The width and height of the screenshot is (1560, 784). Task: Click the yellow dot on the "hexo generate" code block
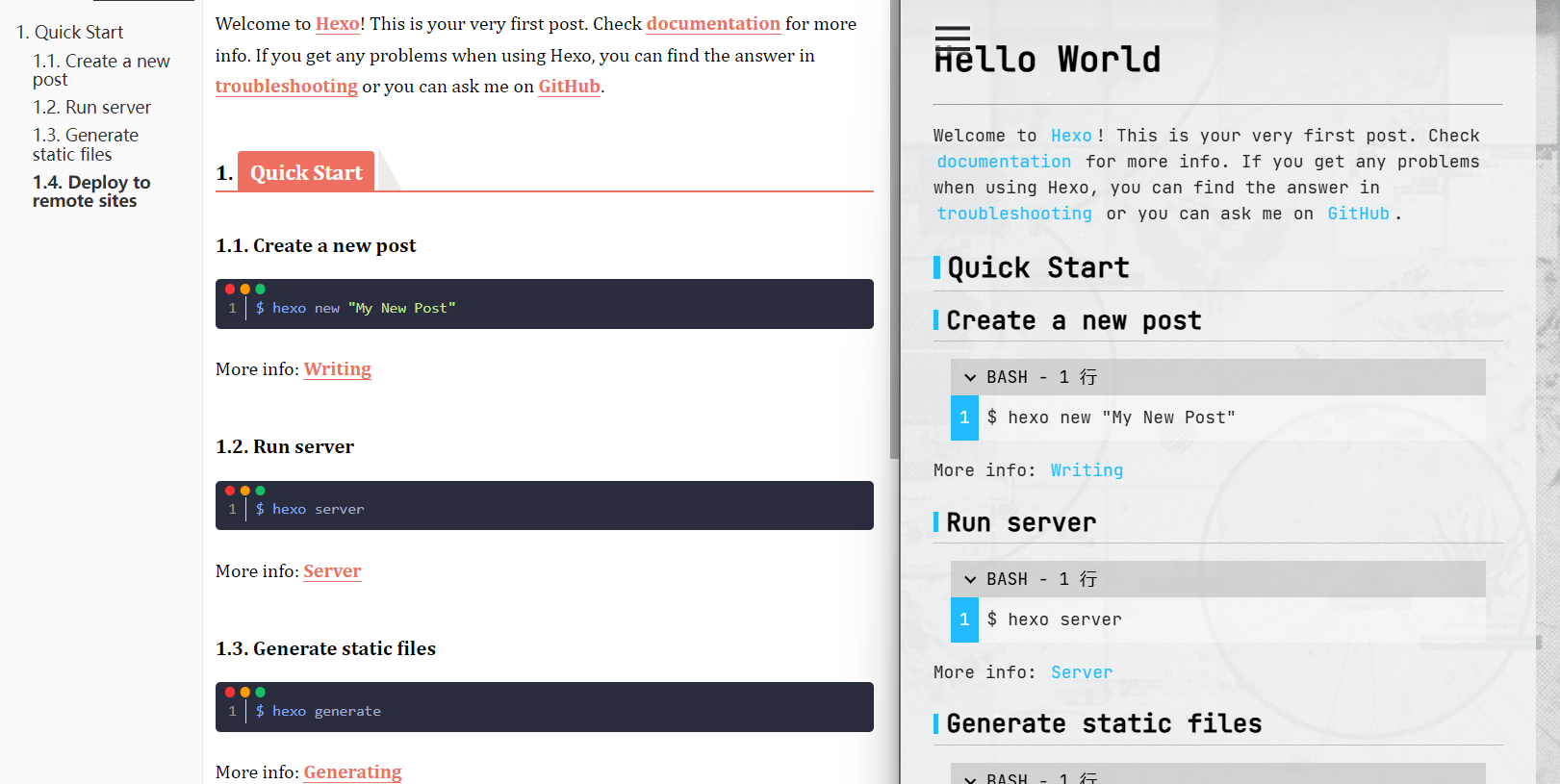pos(245,692)
